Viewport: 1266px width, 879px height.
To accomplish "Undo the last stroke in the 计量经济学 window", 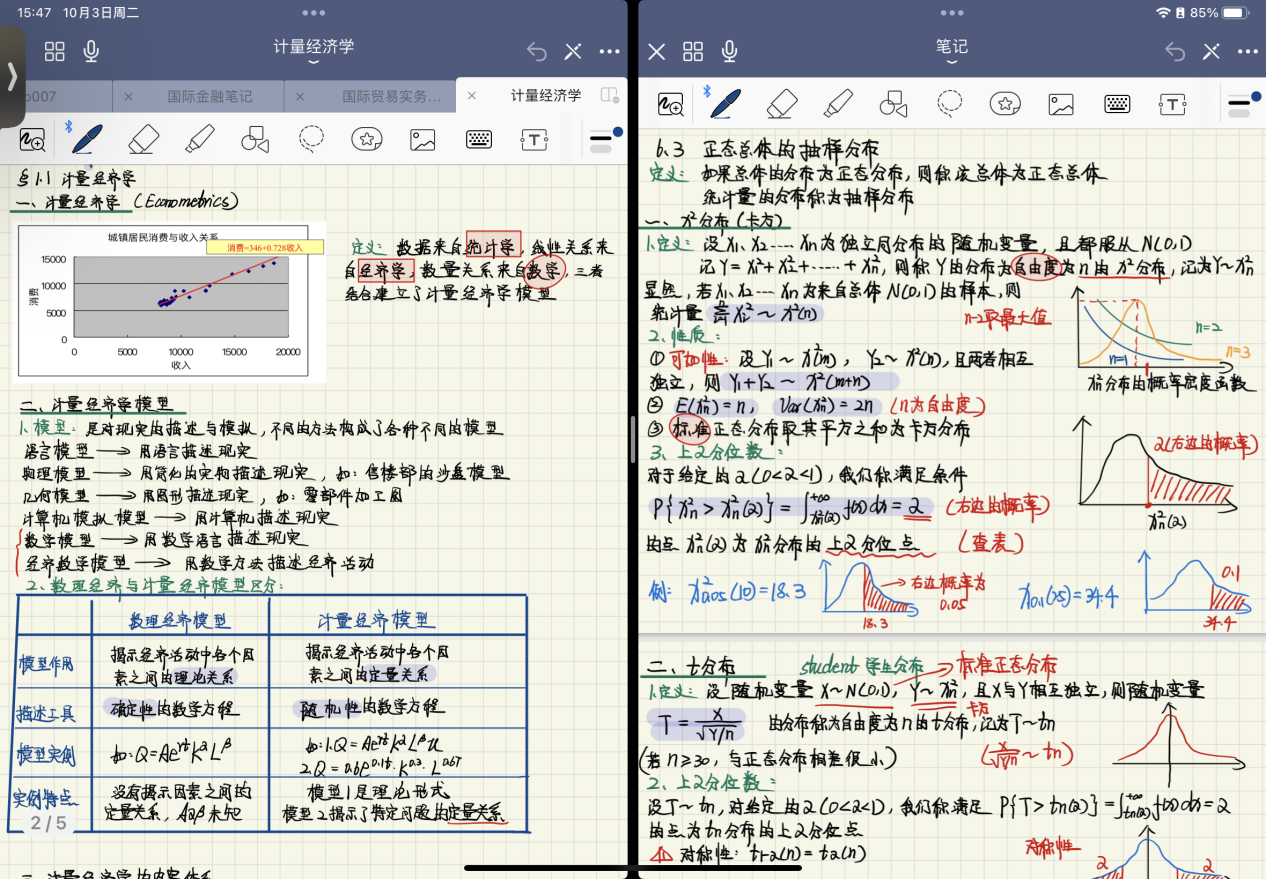I will [537, 52].
